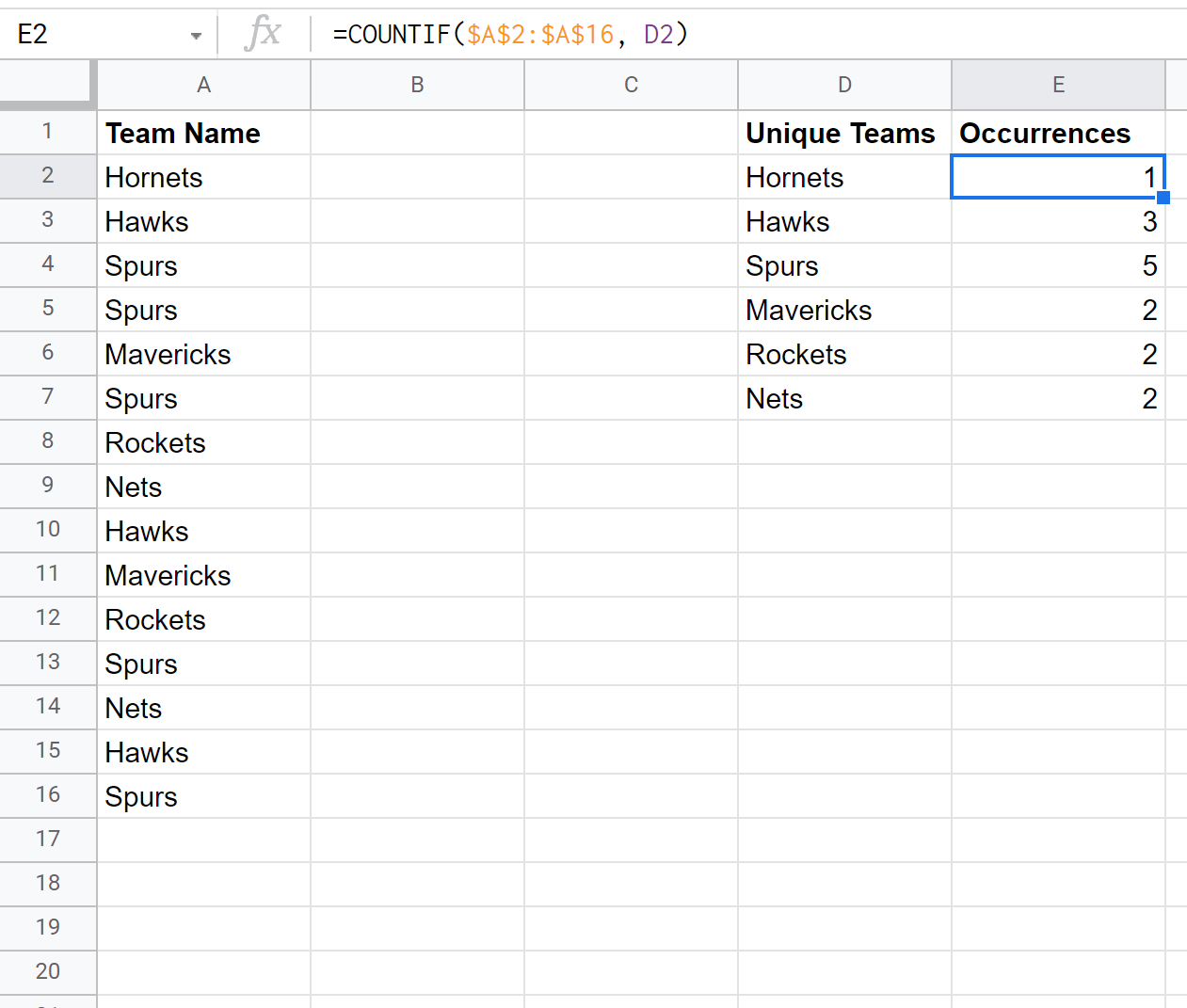The width and height of the screenshot is (1187, 1008).
Task: Click the Team Name header cell
Action: 203,133
